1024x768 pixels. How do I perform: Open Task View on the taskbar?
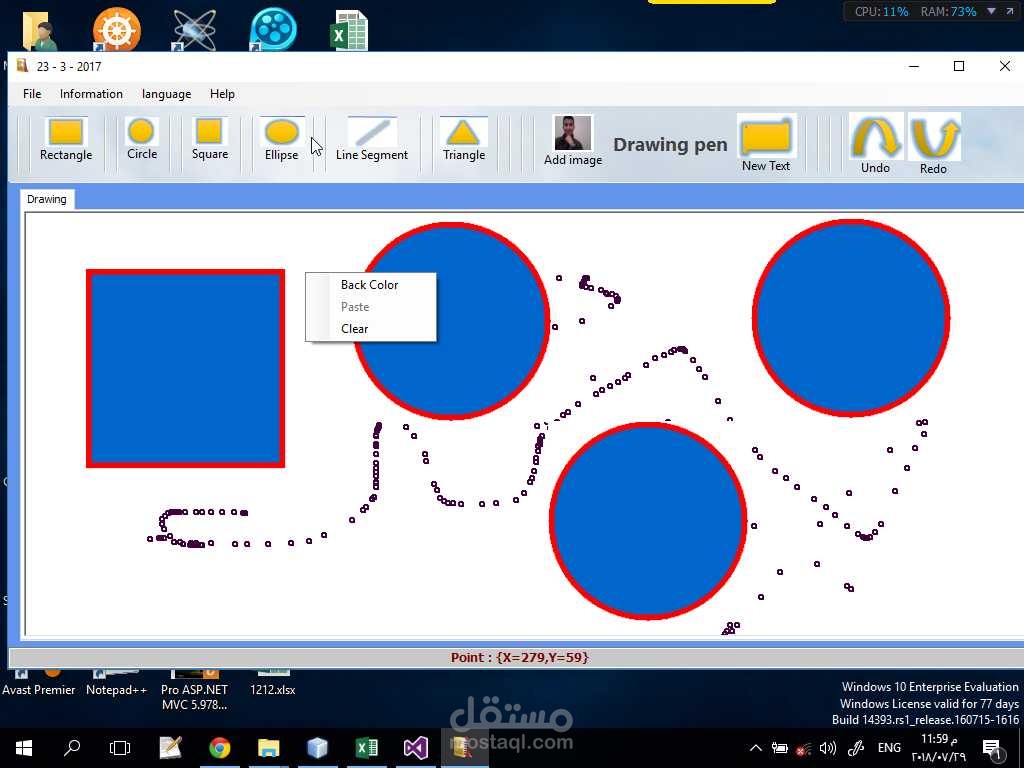pyautogui.click(x=120, y=748)
